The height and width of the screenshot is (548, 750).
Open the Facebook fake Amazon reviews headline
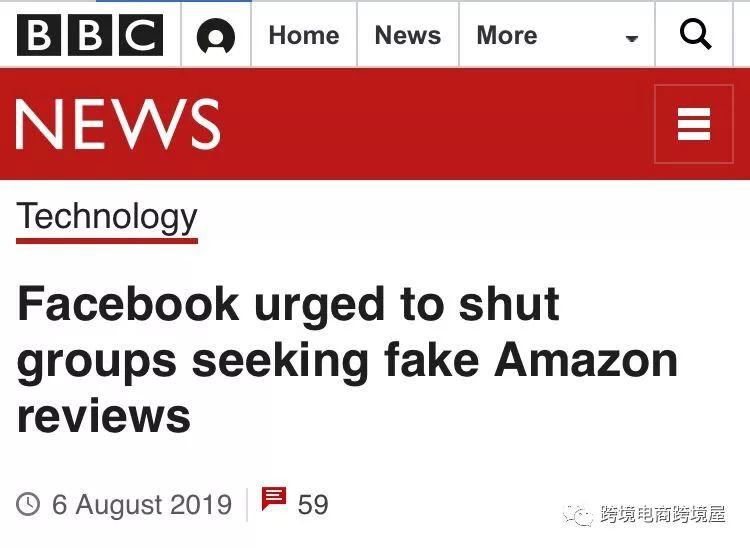tap(347, 360)
